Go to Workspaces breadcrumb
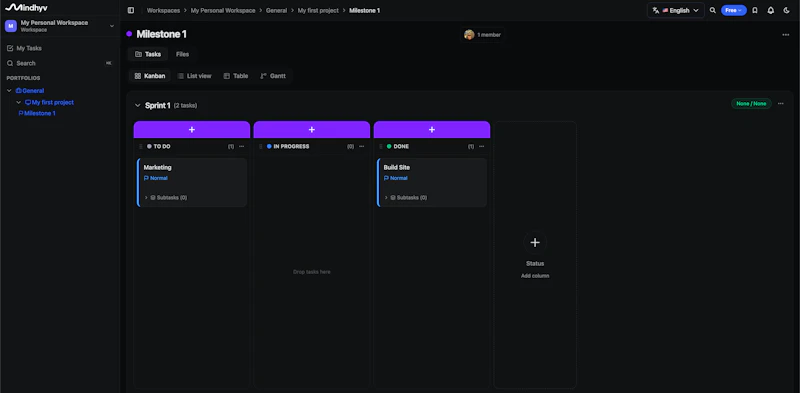Screen dimensions: 800x393 click(163, 10)
